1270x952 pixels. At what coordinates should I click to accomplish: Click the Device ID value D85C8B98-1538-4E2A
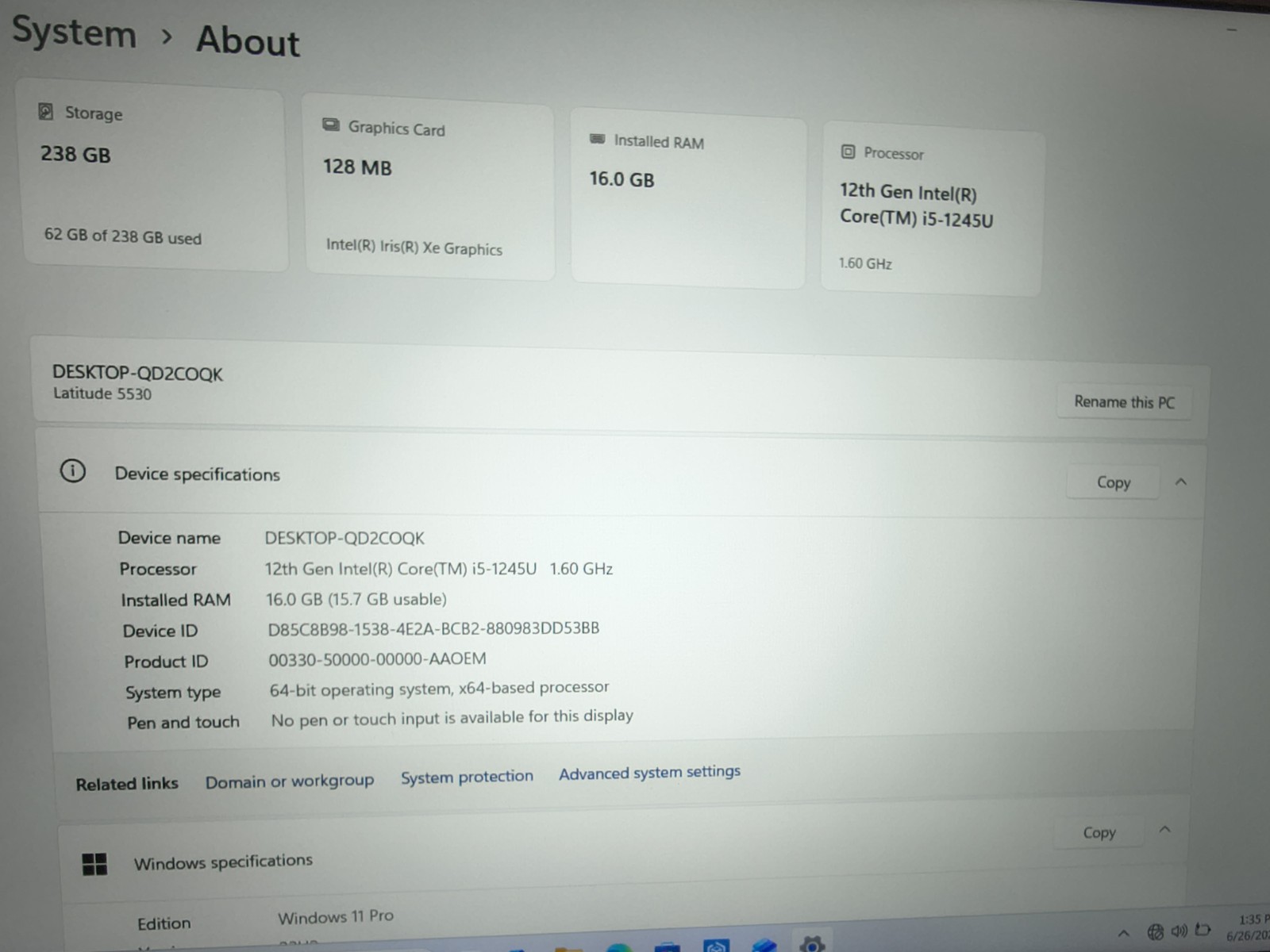(x=433, y=629)
